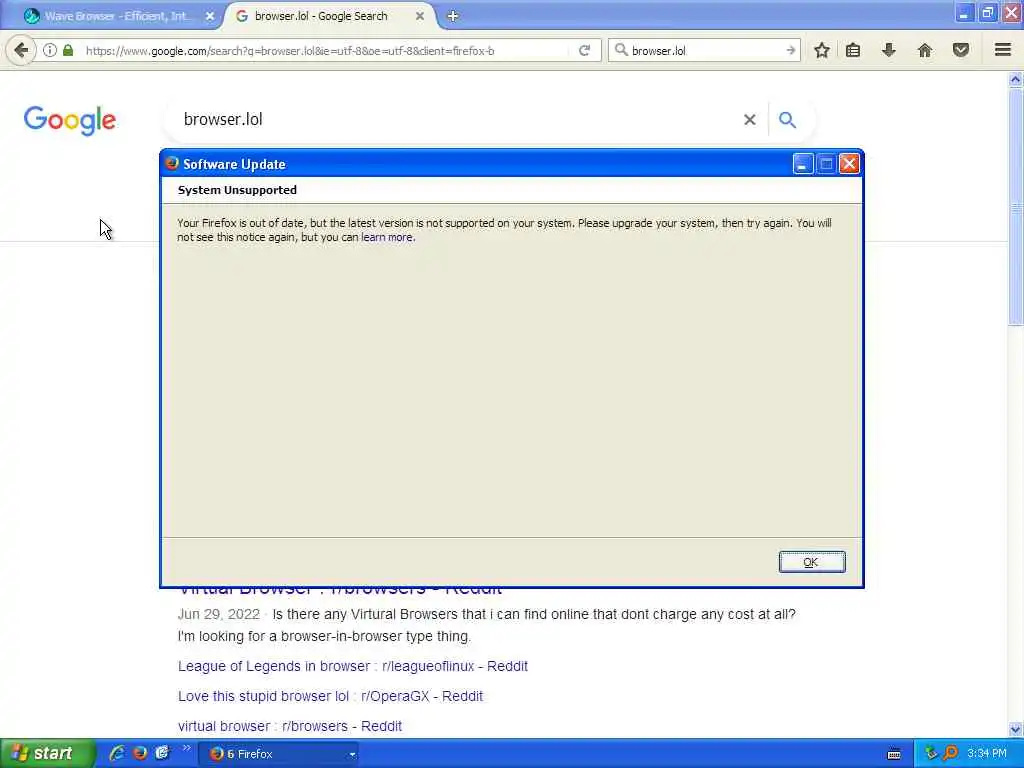
Task: Click the orange magnifier tray icon
Action: point(950,753)
